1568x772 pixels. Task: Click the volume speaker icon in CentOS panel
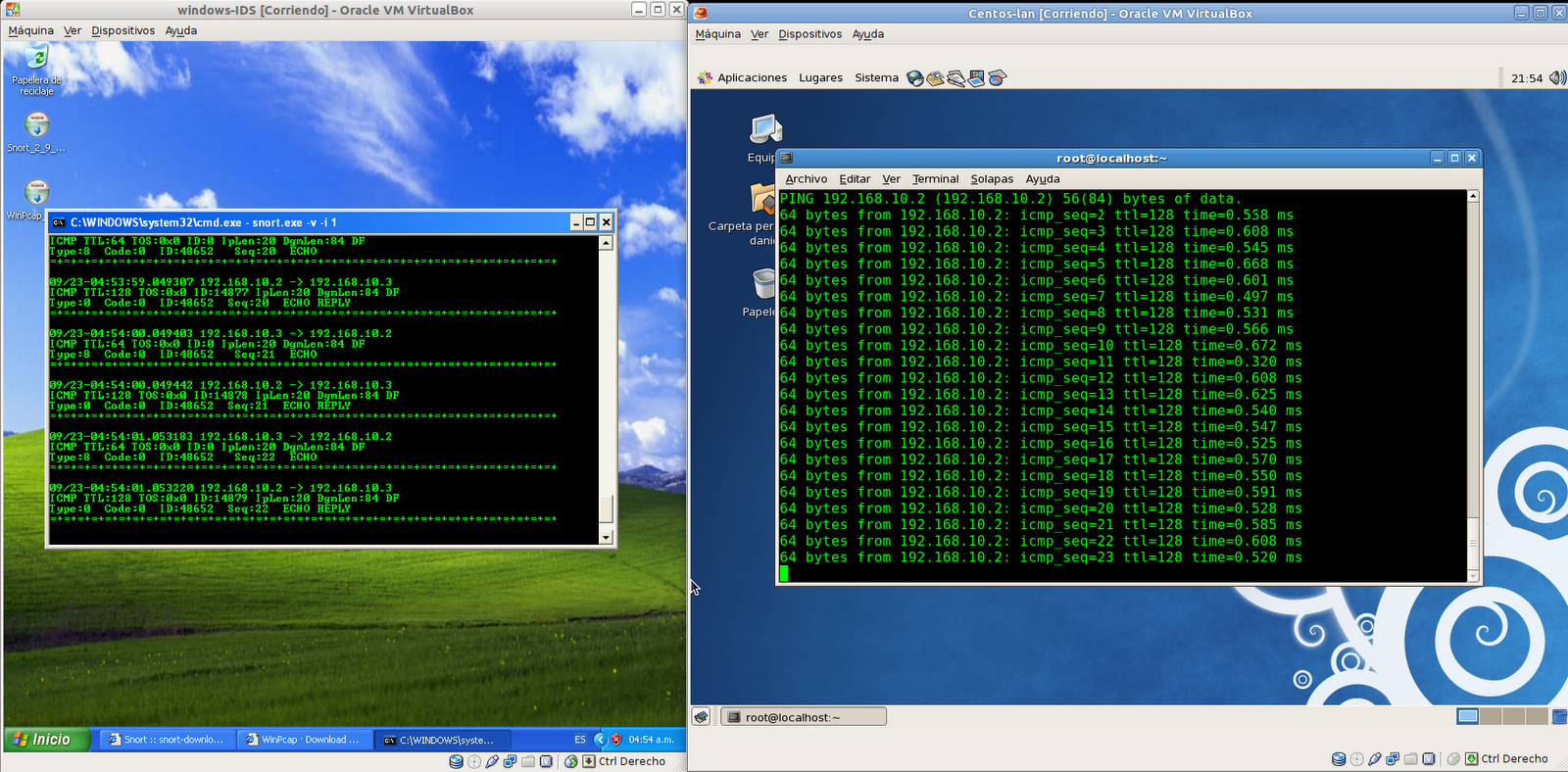[x=1557, y=77]
